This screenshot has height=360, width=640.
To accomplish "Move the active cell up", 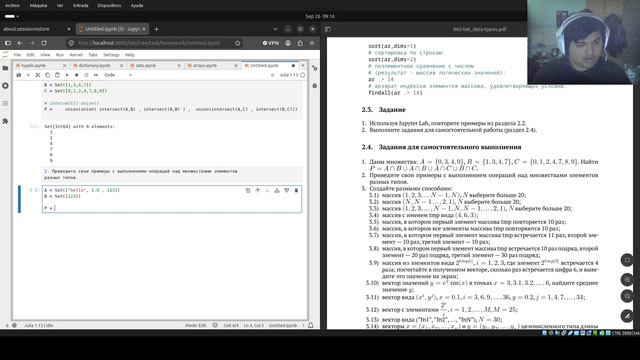I will [258, 190].
